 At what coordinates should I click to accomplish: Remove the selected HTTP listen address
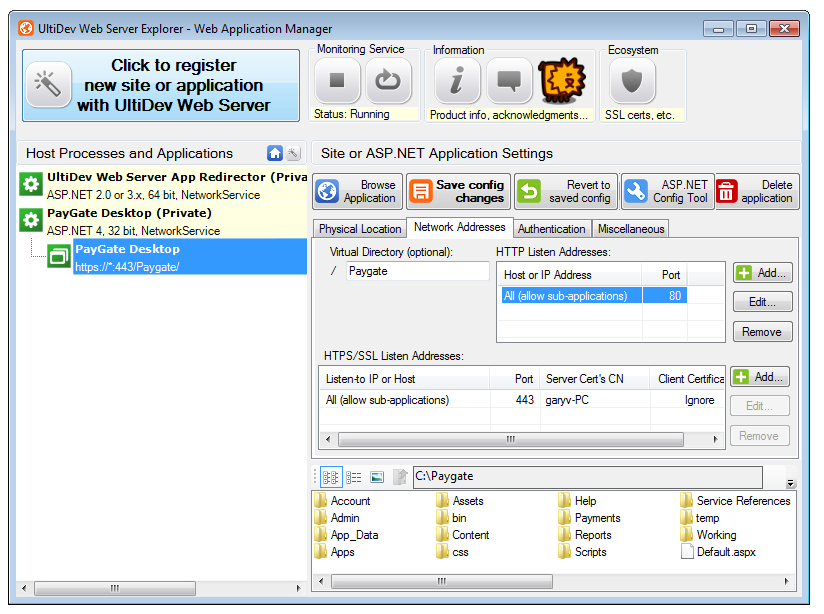click(x=763, y=332)
